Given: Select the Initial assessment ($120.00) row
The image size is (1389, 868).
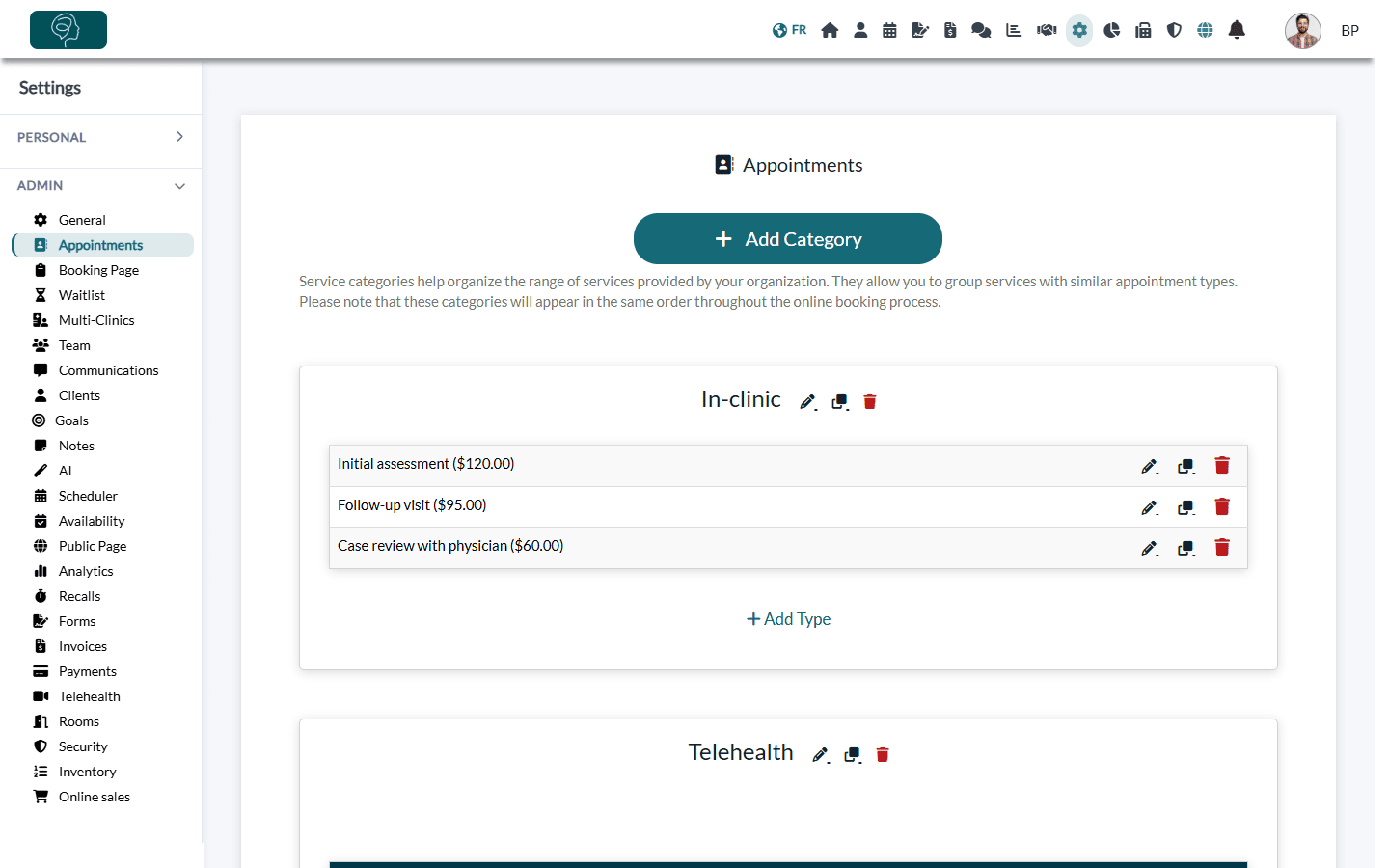Looking at the screenshot, I should pos(788,466).
